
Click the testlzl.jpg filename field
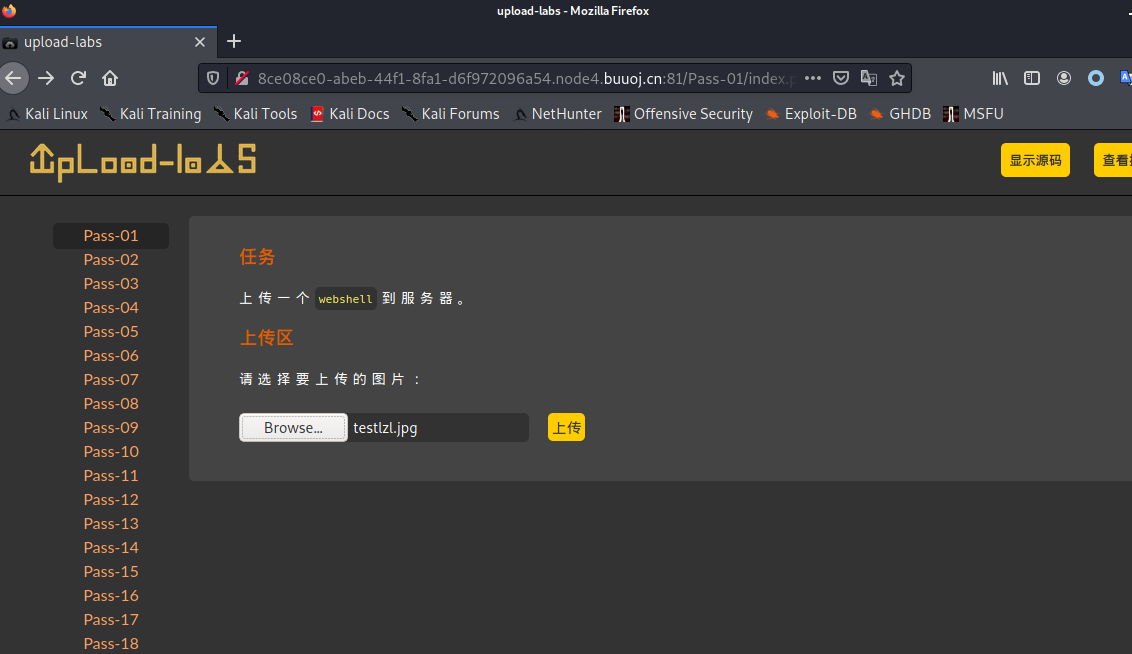(438, 427)
